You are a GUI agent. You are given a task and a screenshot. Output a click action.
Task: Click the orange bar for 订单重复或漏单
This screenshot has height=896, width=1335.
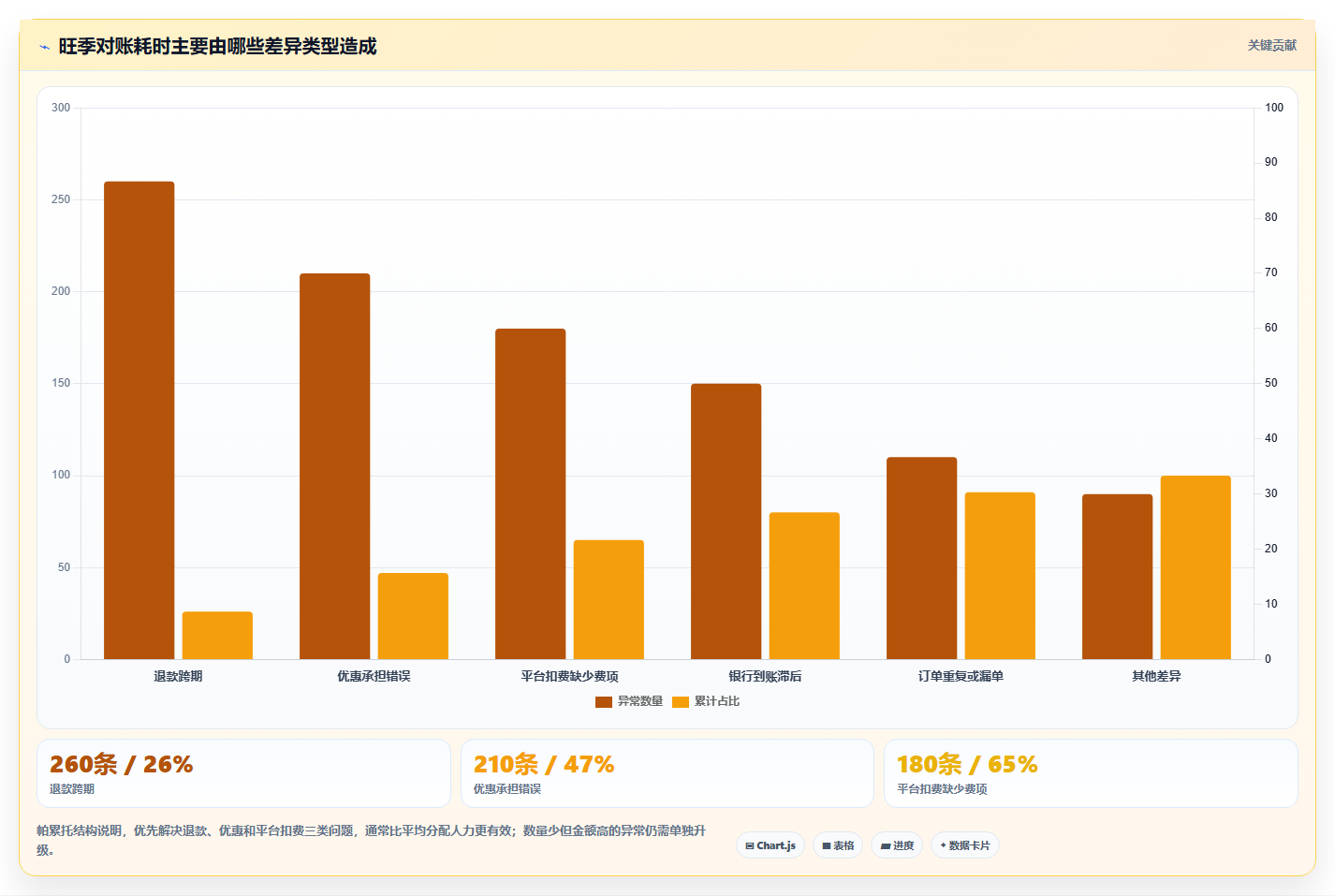(x=1000, y=576)
